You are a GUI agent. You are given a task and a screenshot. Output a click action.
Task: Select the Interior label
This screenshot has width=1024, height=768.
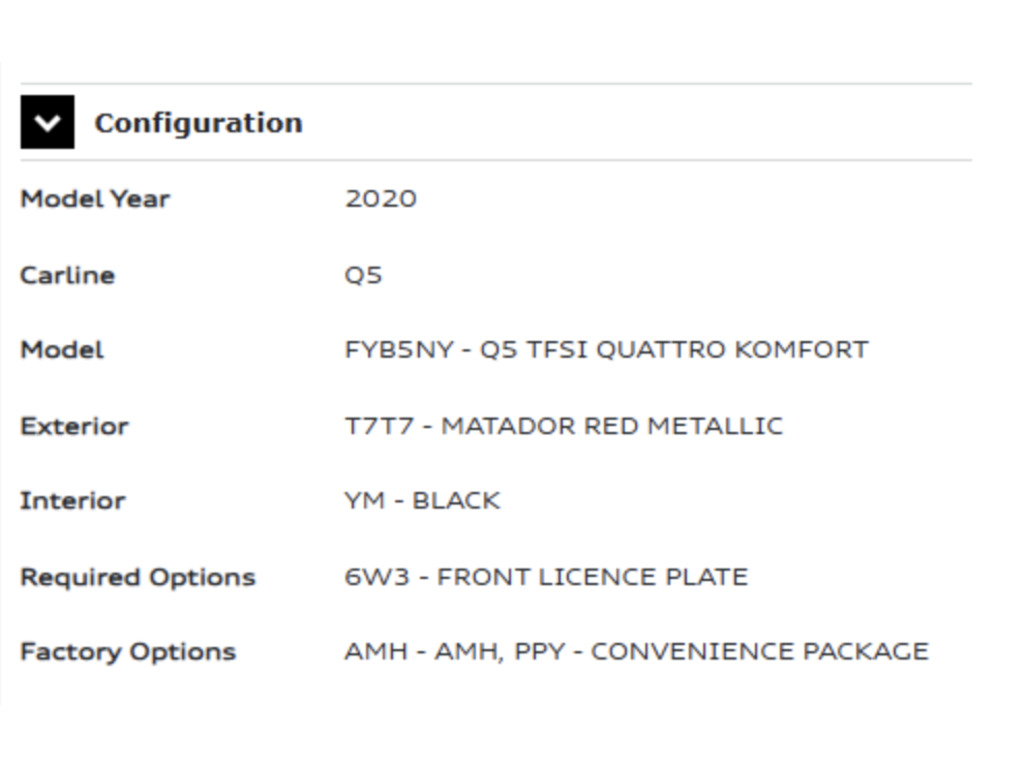tap(72, 501)
